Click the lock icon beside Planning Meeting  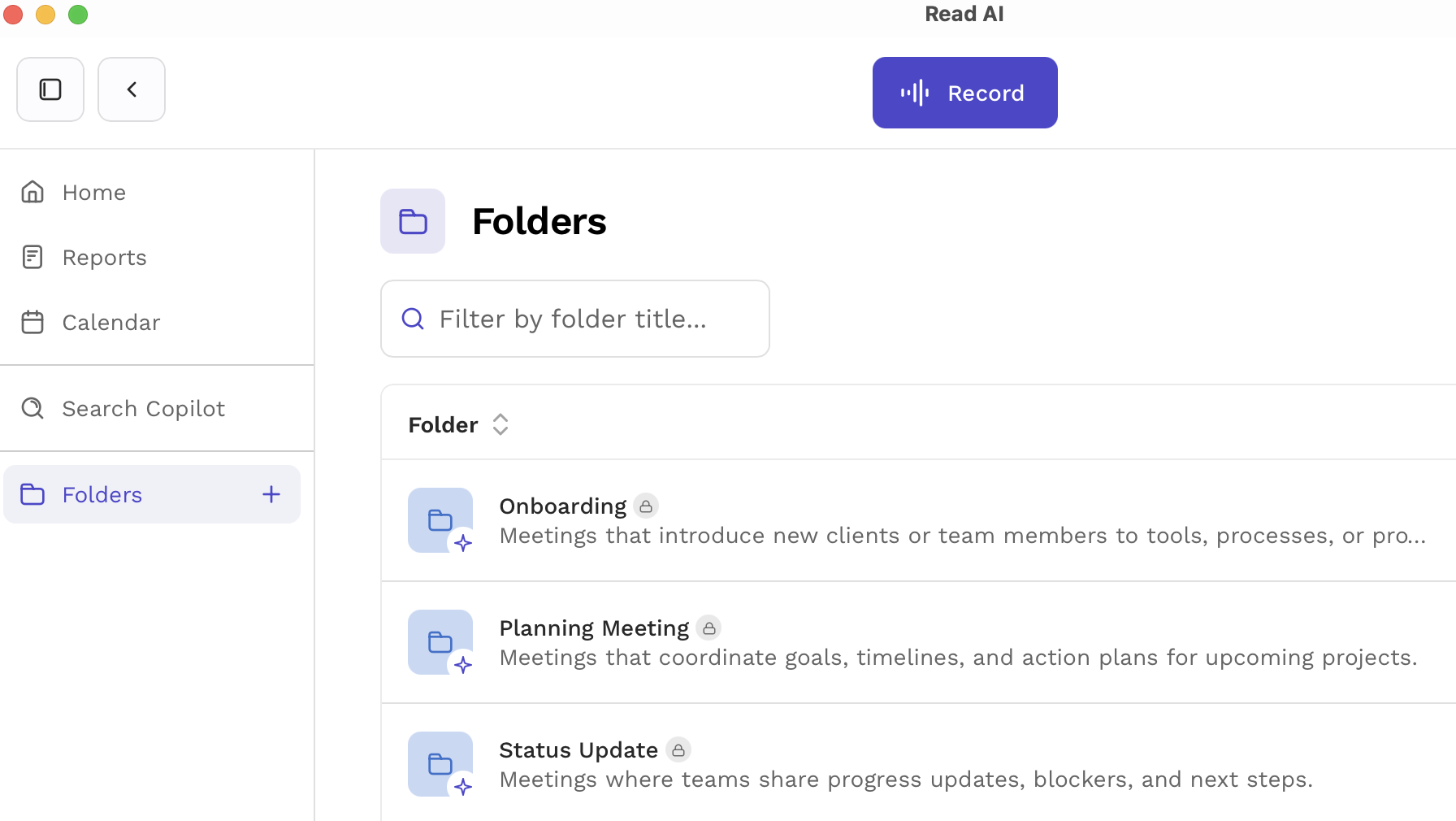click(x=709, y=628)
